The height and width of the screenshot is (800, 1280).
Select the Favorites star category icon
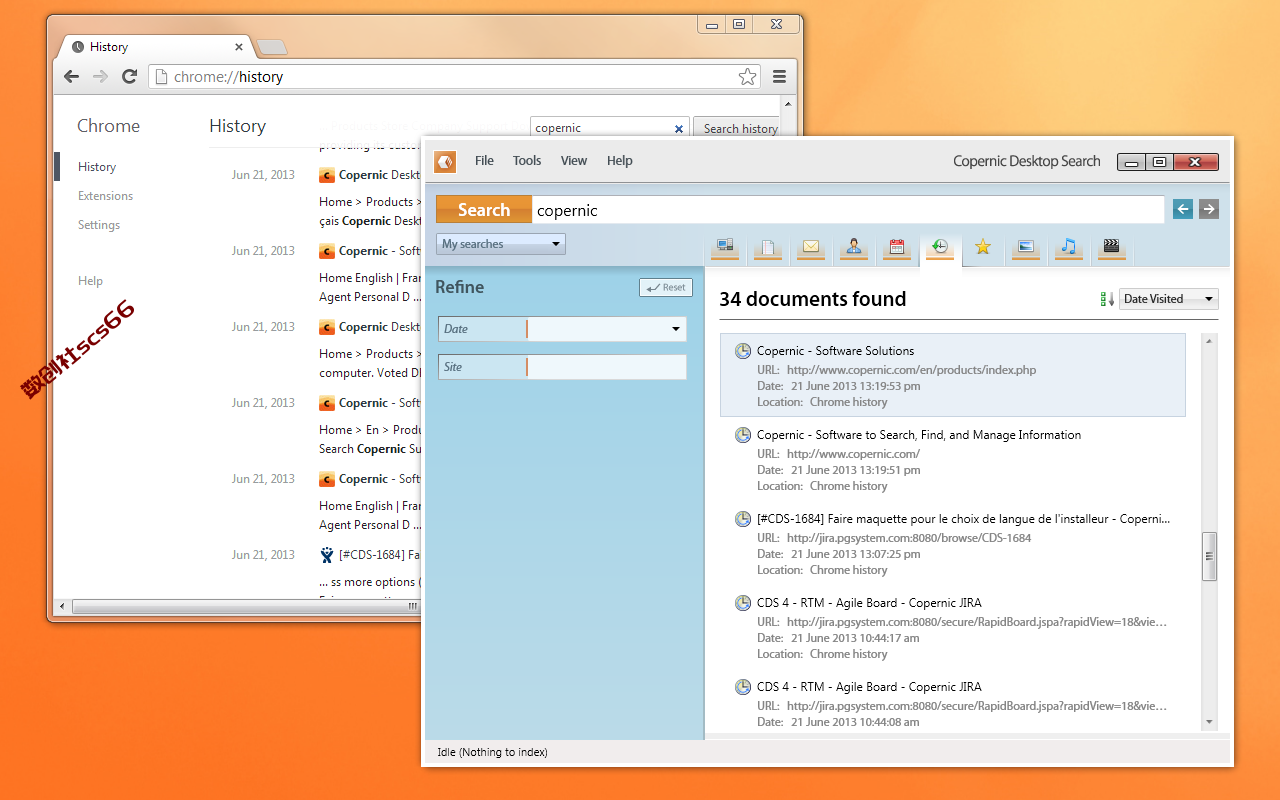click(x=983, y=248)
